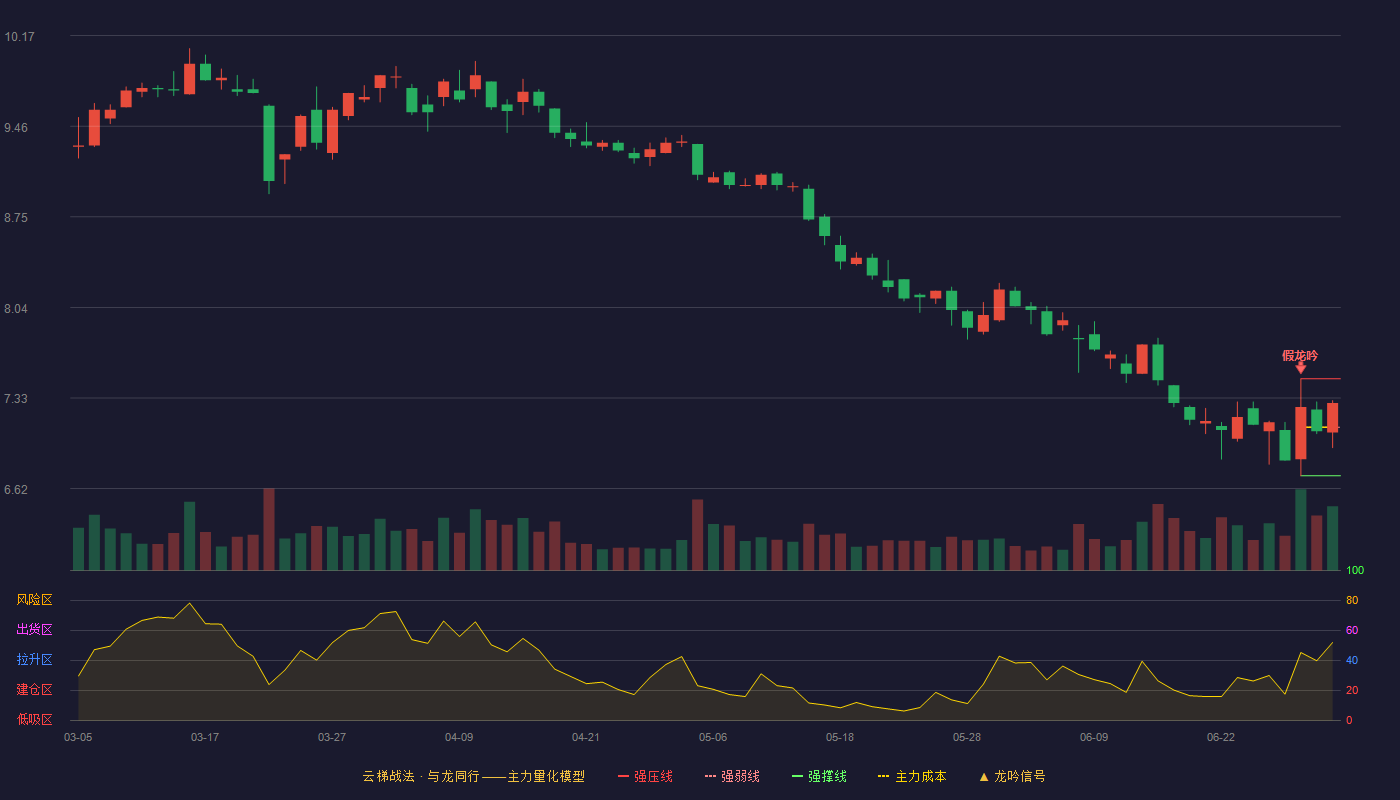This screenshot has width=1400, height=800.
Task: Click the 06-09 date label
Action: pyautogui.click(x=1094, y=737)
